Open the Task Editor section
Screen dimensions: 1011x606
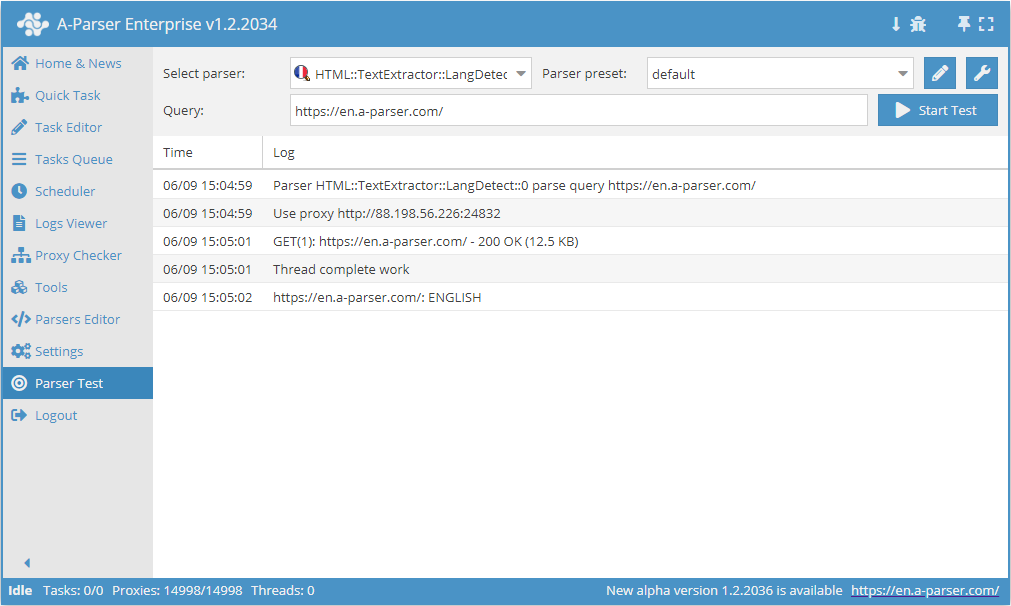tap(68, 127)
